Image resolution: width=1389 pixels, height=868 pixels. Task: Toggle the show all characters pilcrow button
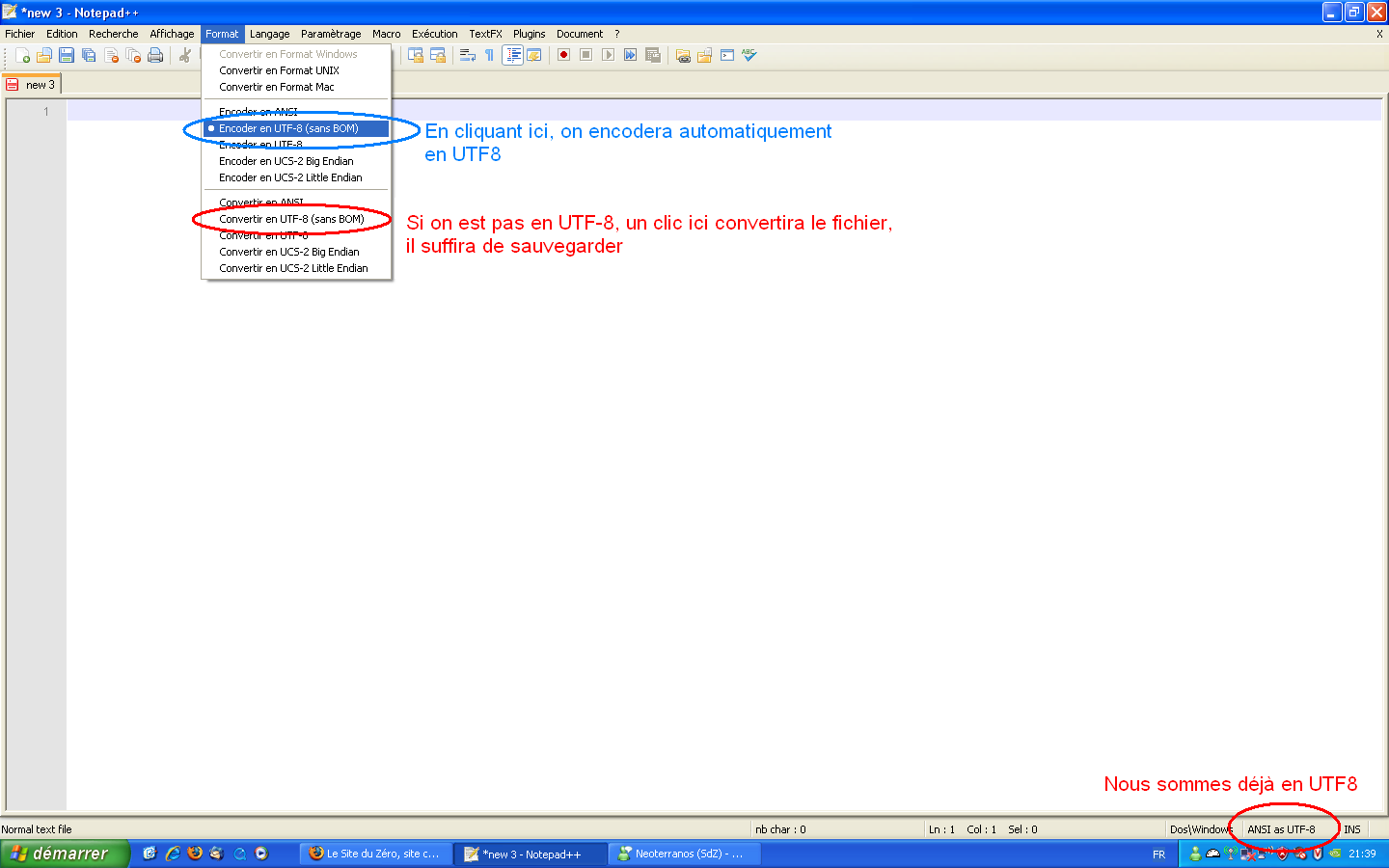pos(489,55)
